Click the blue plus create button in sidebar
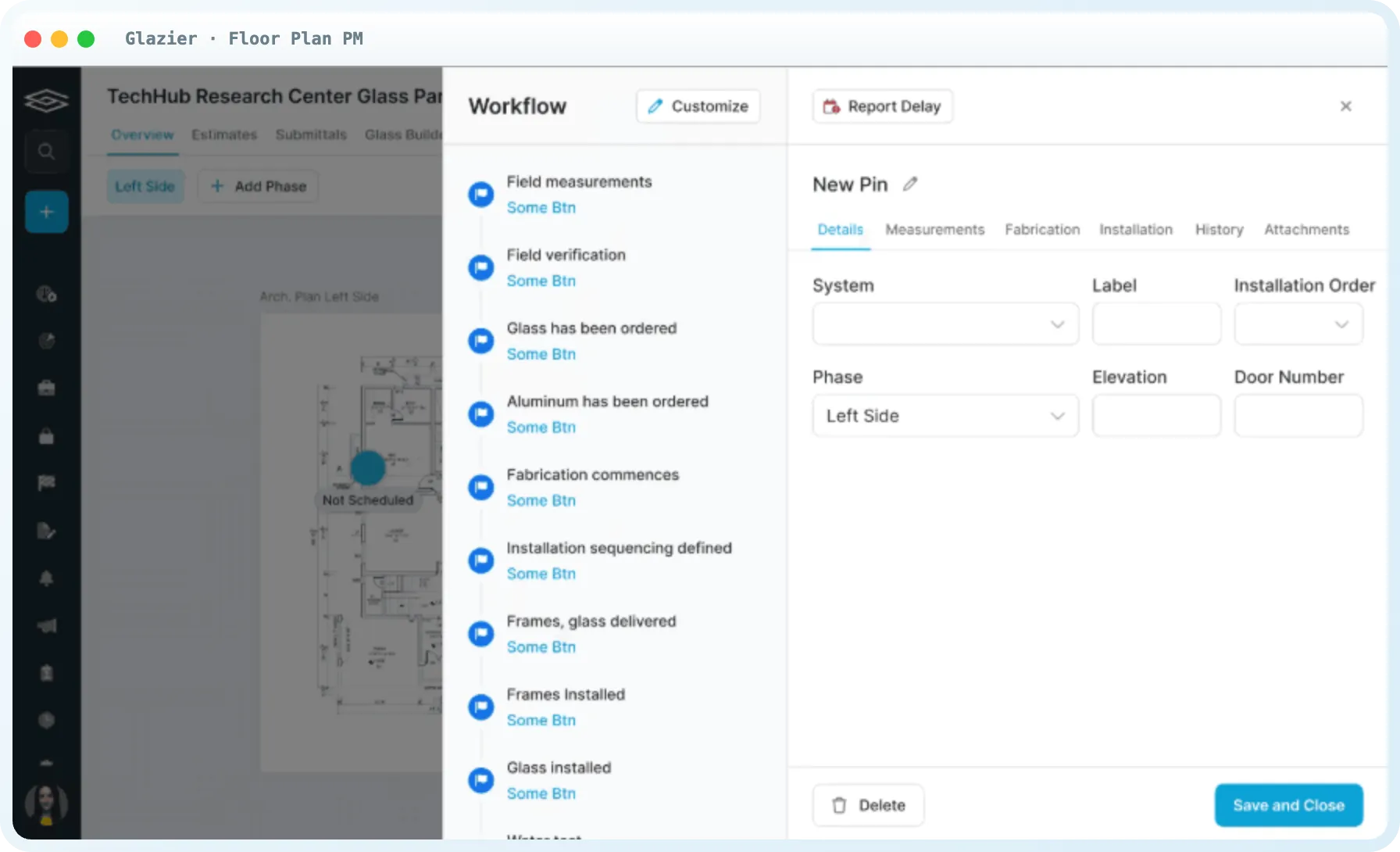This screenshot has width=1400, height=852. tap(46, 212)
